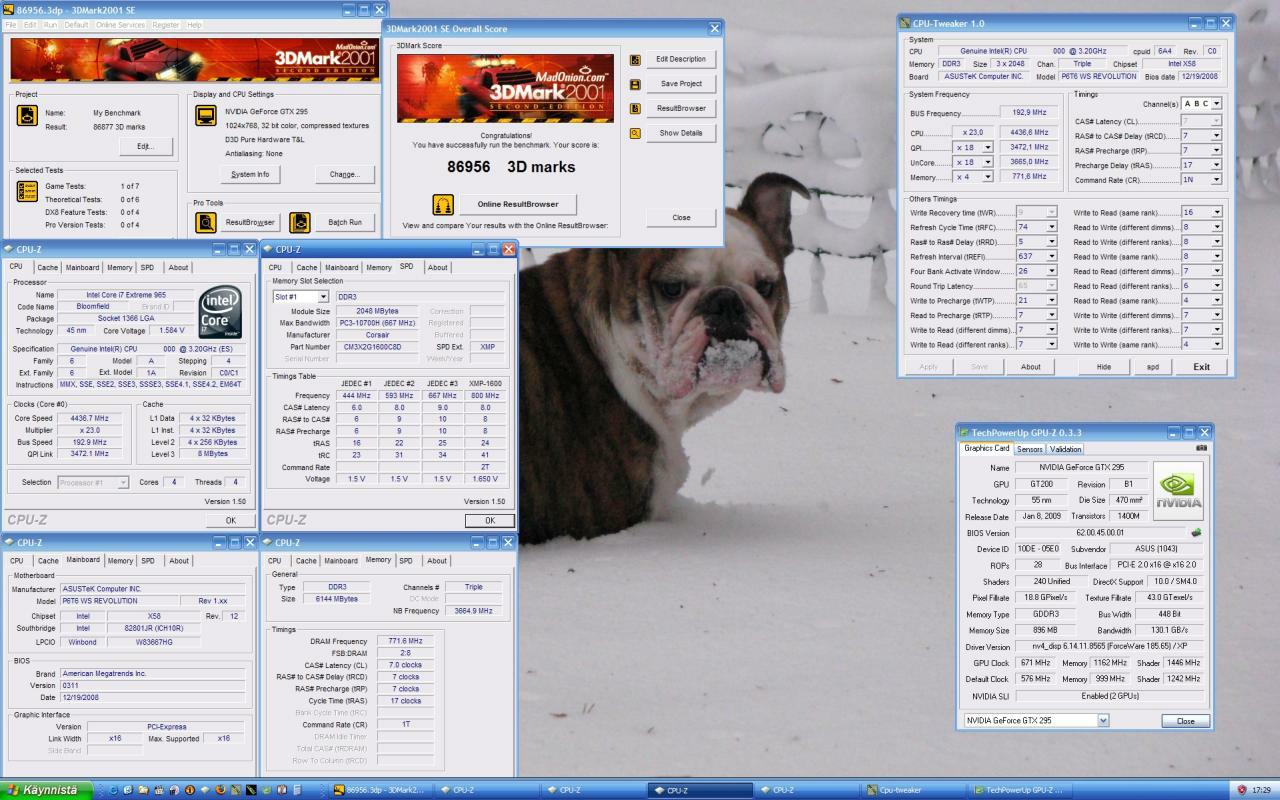Click the project icon beside My Benchmark
Viewport: 1280px width, 800px height.
pos(26,116)
